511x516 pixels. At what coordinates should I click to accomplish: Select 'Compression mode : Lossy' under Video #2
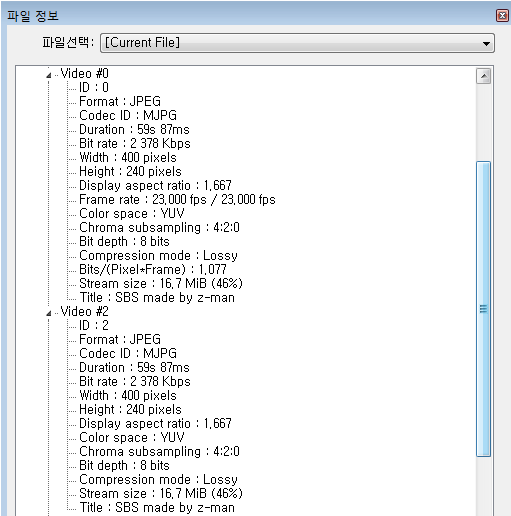[158, 479]
